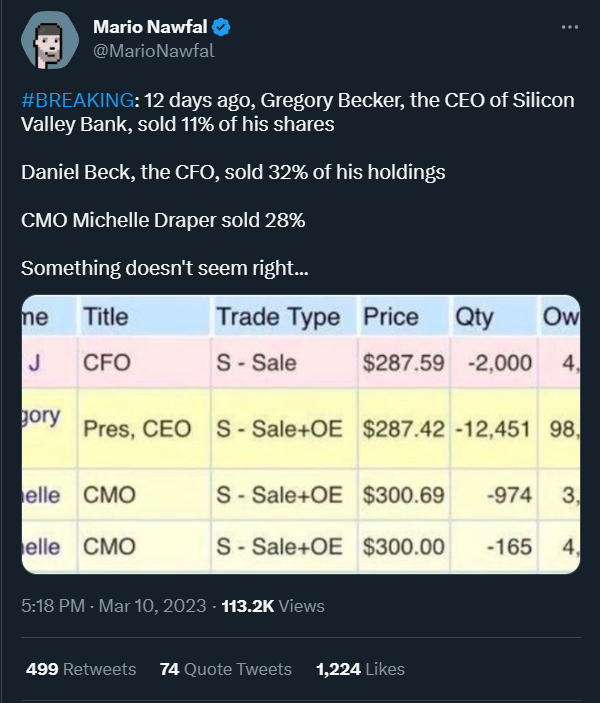The height and width of the screenshot is (703, 600).
Task: Click the $287.59 price cell in image
Action: point(403,362)
